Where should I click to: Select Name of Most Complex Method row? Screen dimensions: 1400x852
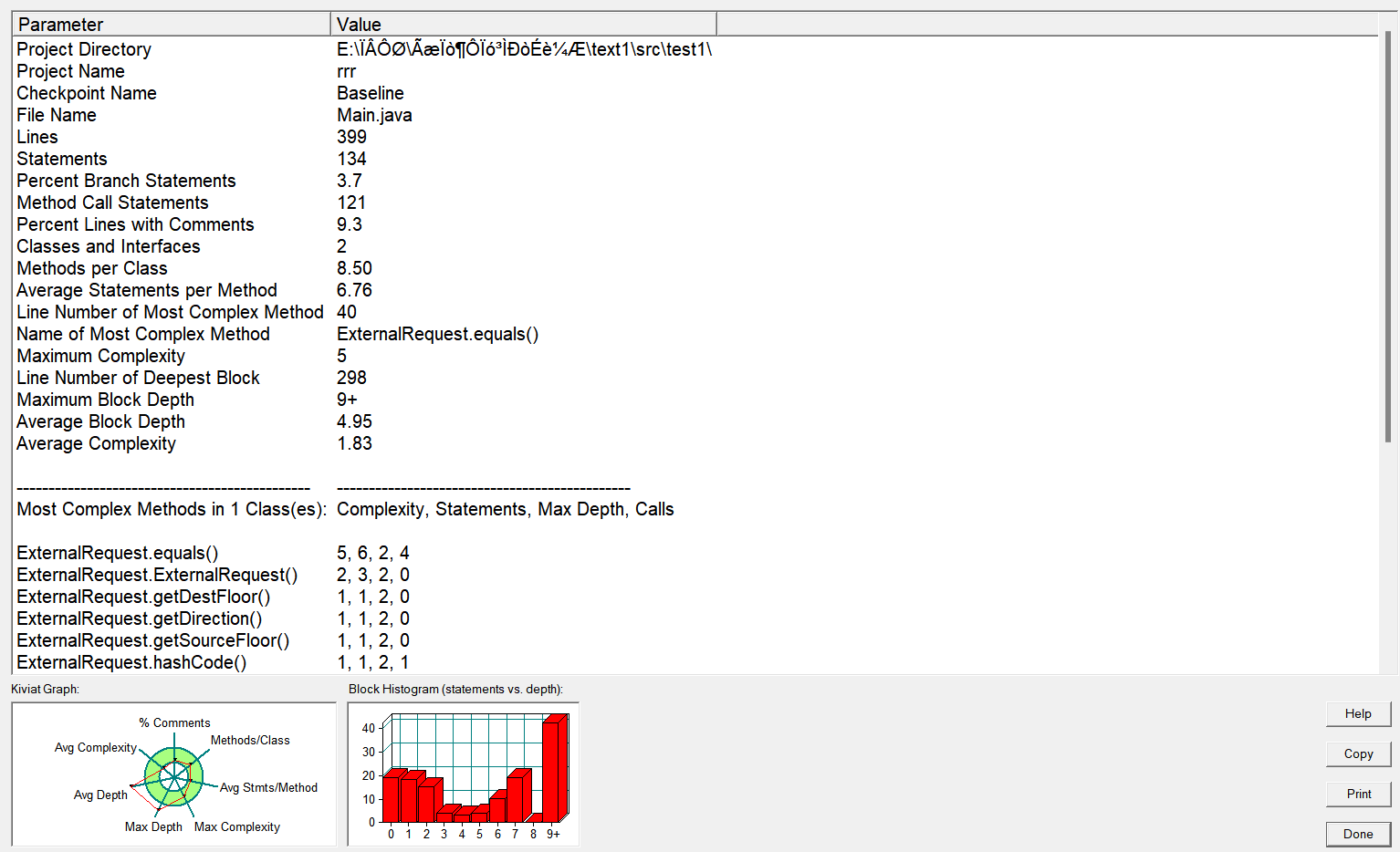tap(695, 334)
